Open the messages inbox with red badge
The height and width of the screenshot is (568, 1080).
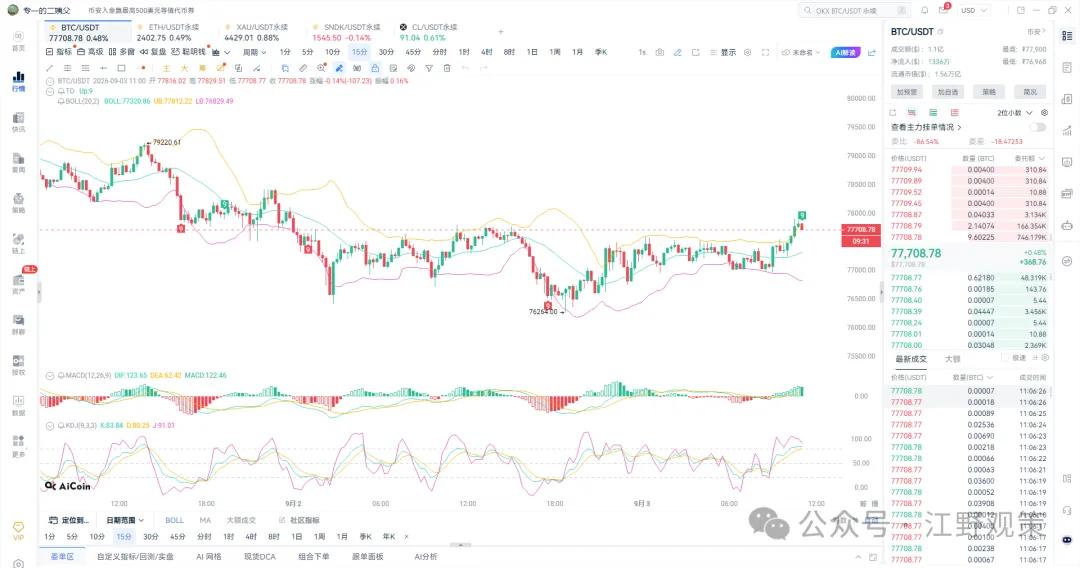click(944, 10)
